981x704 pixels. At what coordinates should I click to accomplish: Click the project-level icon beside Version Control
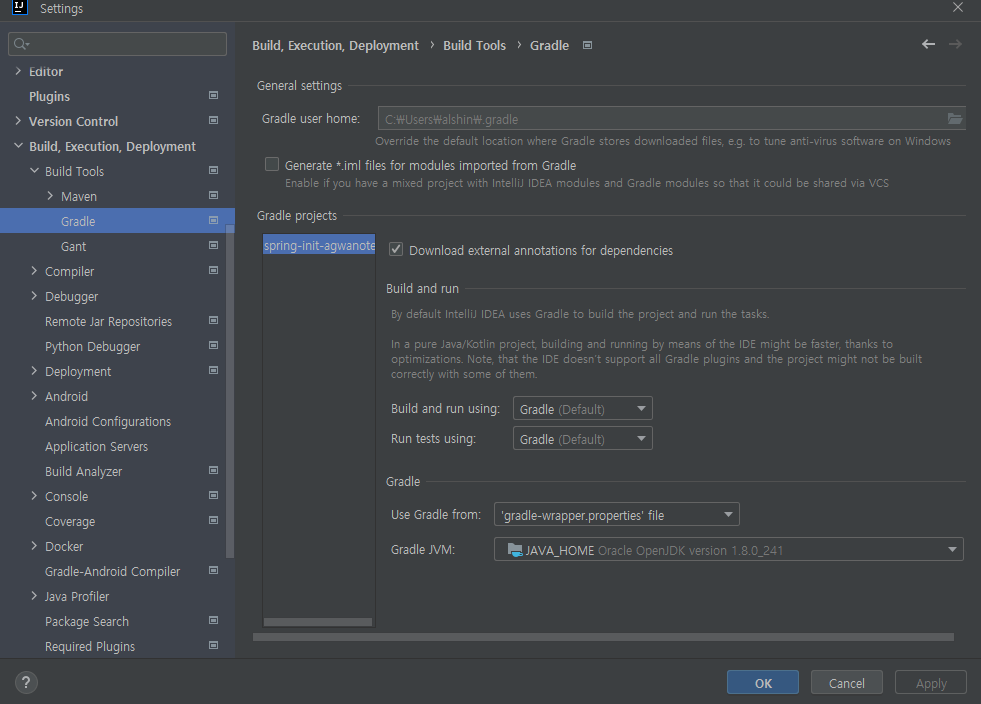(x=213, y=120)
